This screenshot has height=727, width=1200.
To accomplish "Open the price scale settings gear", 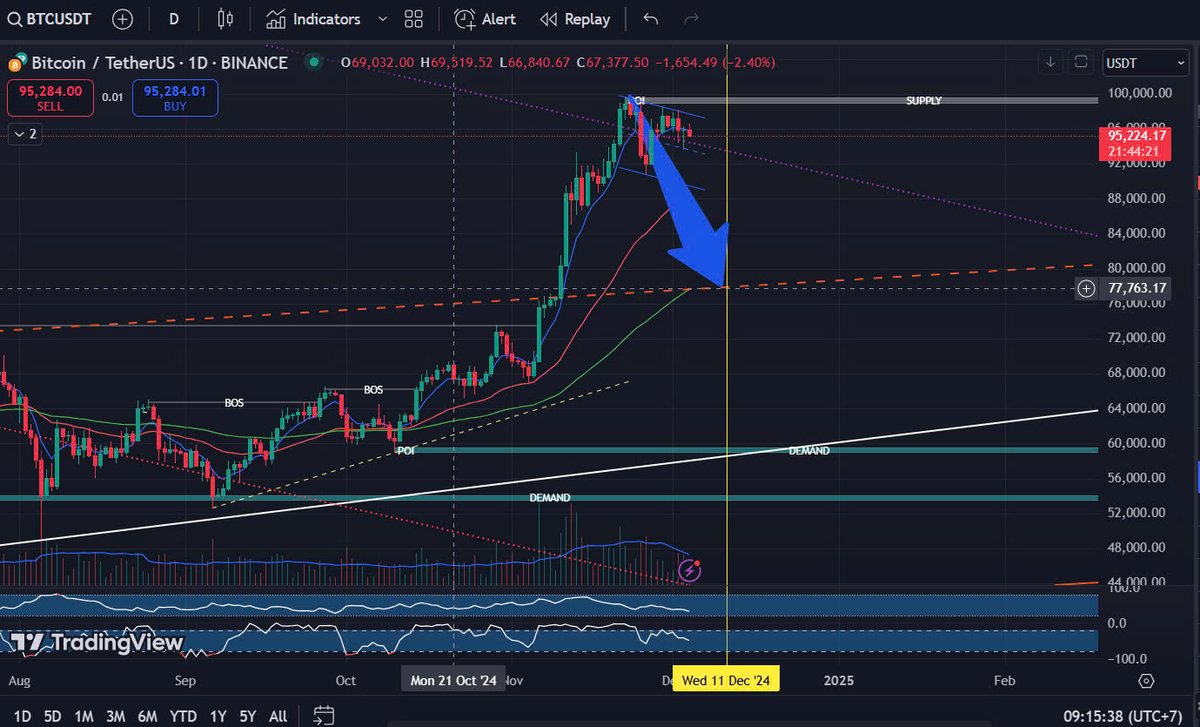I will pyautogui.click(x=1146, y=680).
